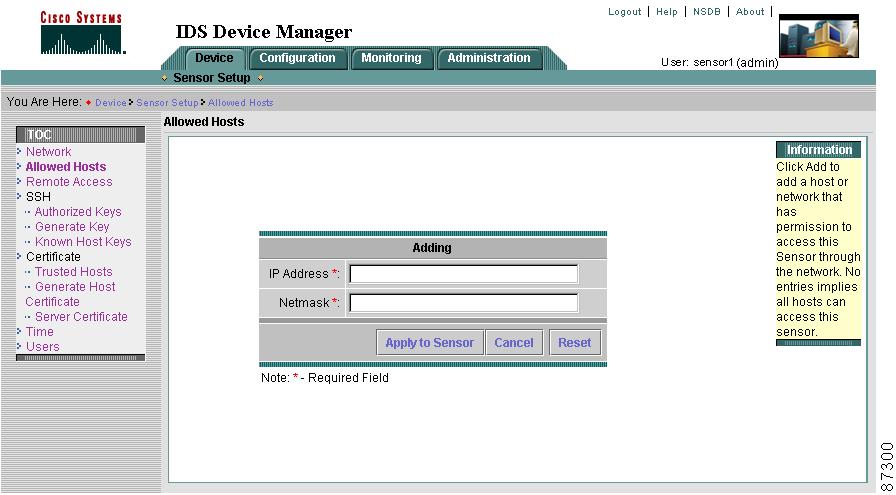
Task: Click the Cancel button
Action: pyautogui.click(x=514, y=342)
